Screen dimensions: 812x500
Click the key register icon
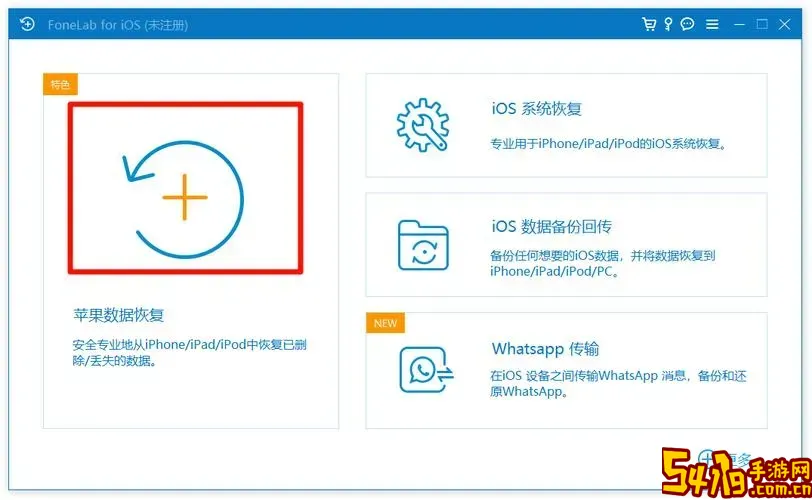tap(668, 24)
